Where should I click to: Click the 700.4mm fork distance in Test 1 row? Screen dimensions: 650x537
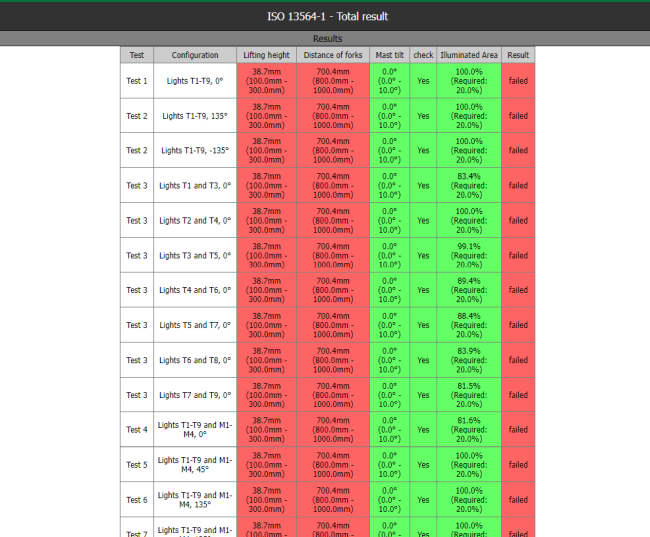click(x=333, y=81)
